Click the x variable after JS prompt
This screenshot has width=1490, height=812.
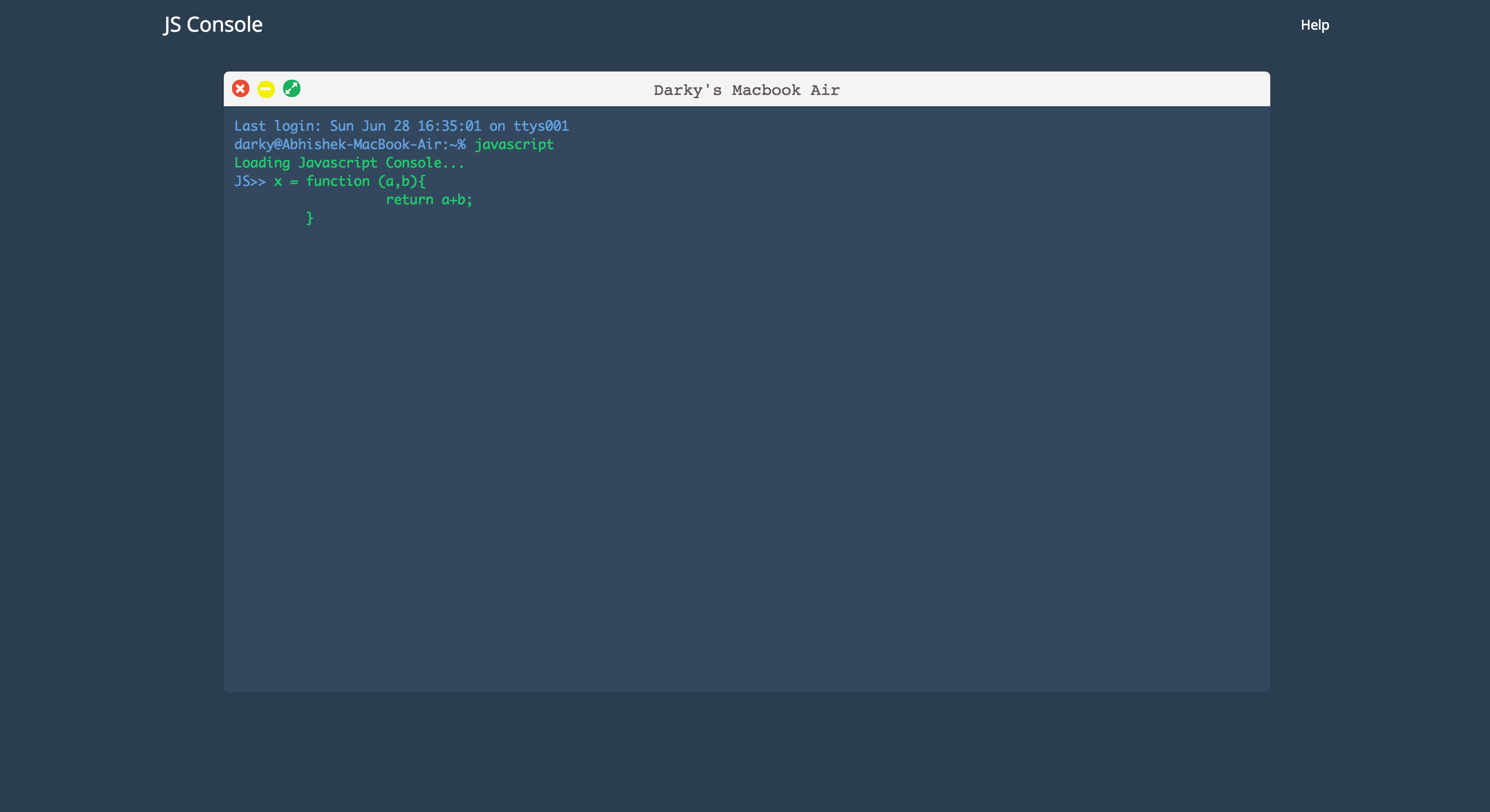(277, 181)
